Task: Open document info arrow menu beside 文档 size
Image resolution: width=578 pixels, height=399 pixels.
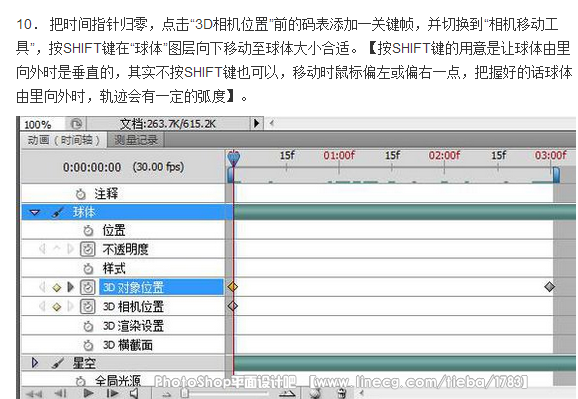Action: (x=257, y=123)
